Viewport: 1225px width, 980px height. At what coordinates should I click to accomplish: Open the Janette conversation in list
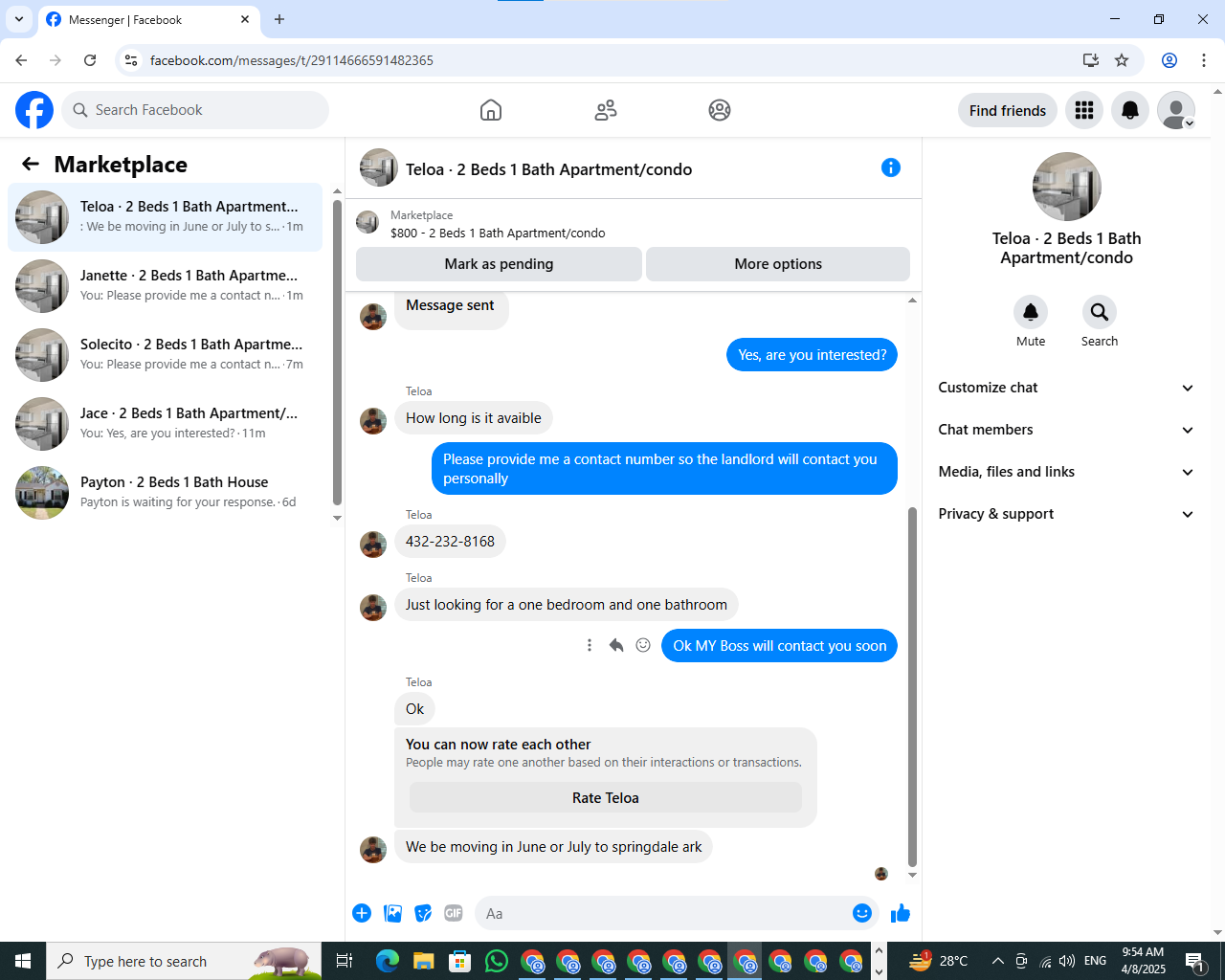(166, 286)
